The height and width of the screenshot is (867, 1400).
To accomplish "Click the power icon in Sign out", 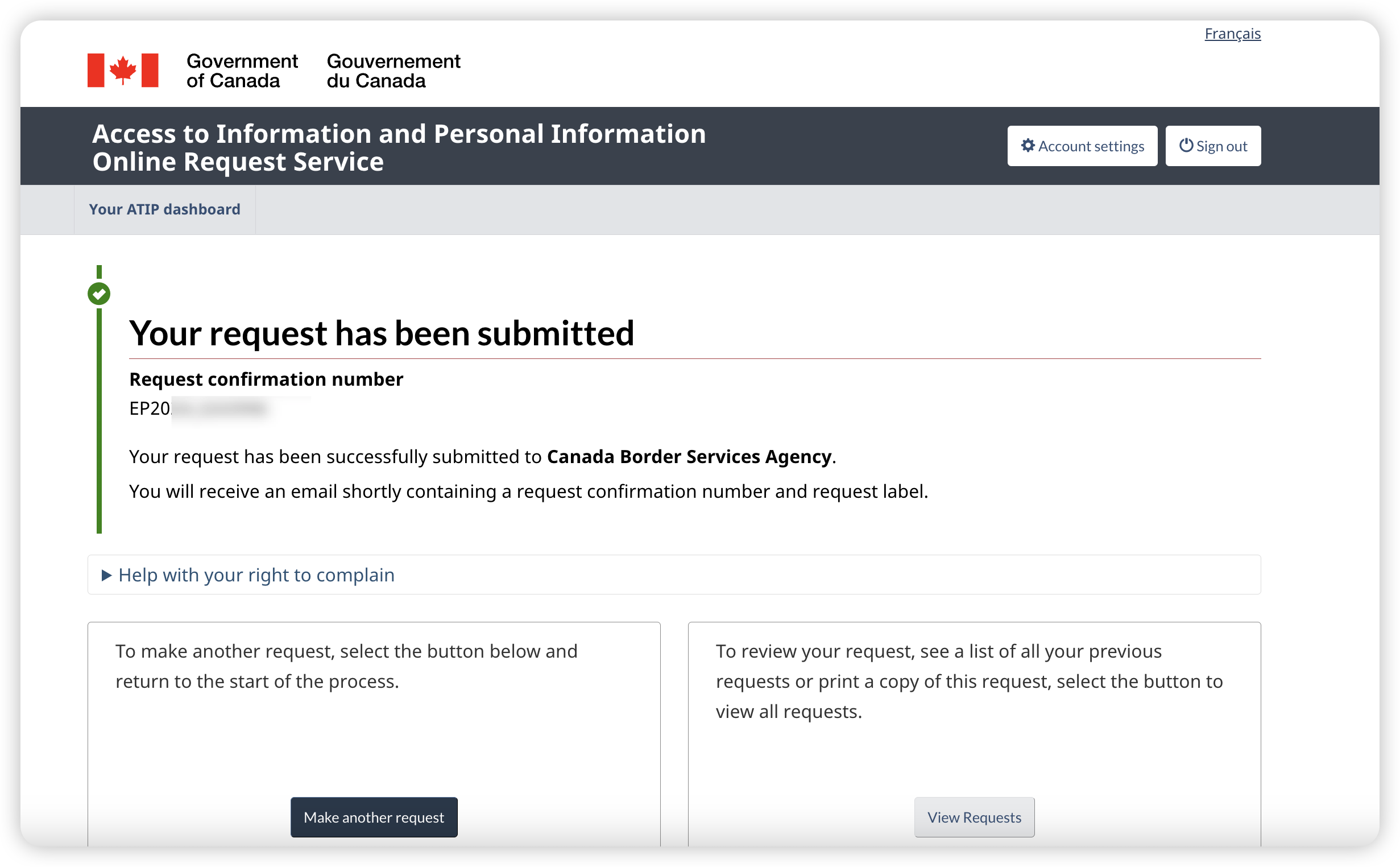I will [x=1186, y=146].
